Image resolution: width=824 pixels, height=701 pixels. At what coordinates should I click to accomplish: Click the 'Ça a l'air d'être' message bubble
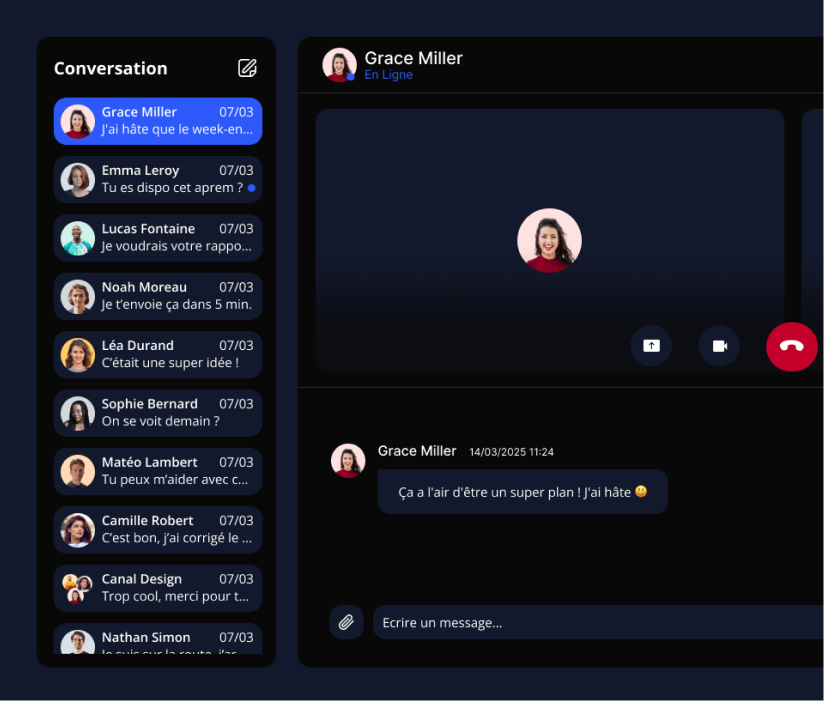pos(522,492)
